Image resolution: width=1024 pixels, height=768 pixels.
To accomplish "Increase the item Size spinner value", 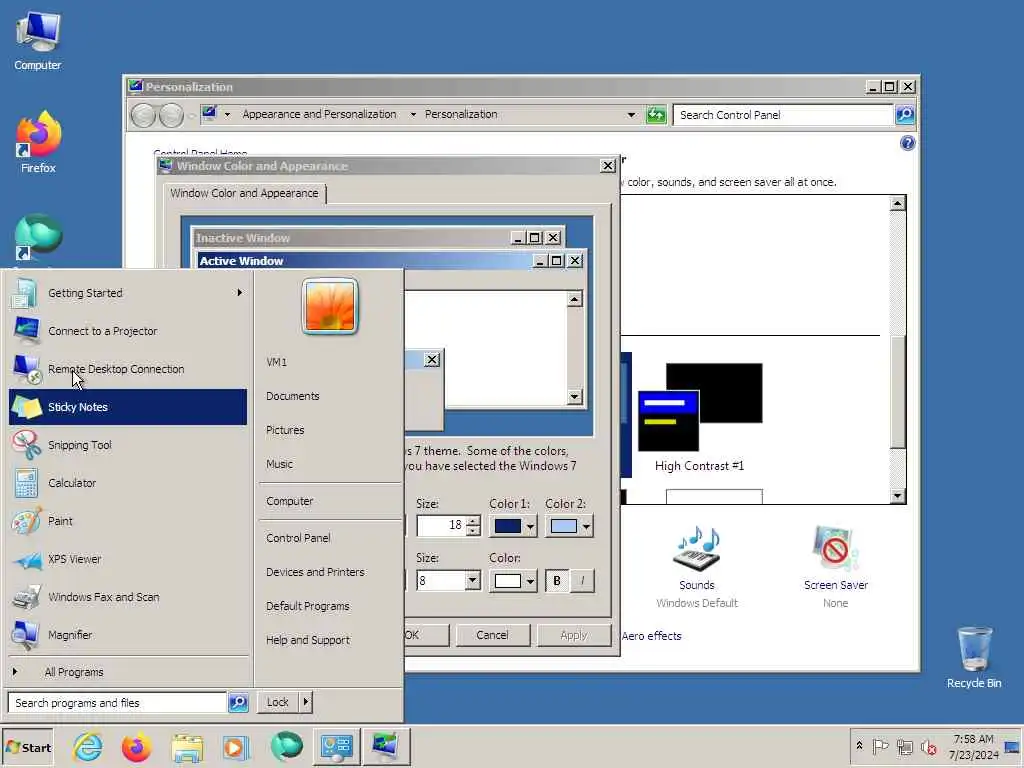I will pos(473,520).
